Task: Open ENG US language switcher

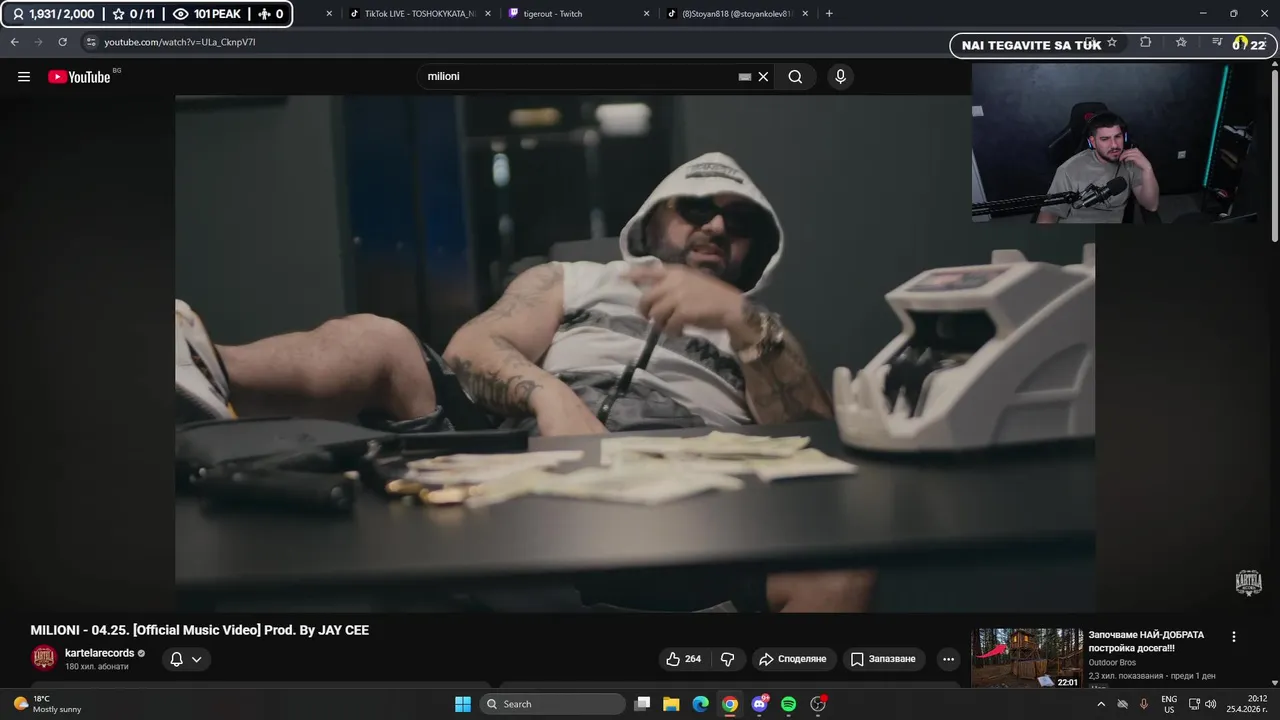Action: coord(1169,704)
